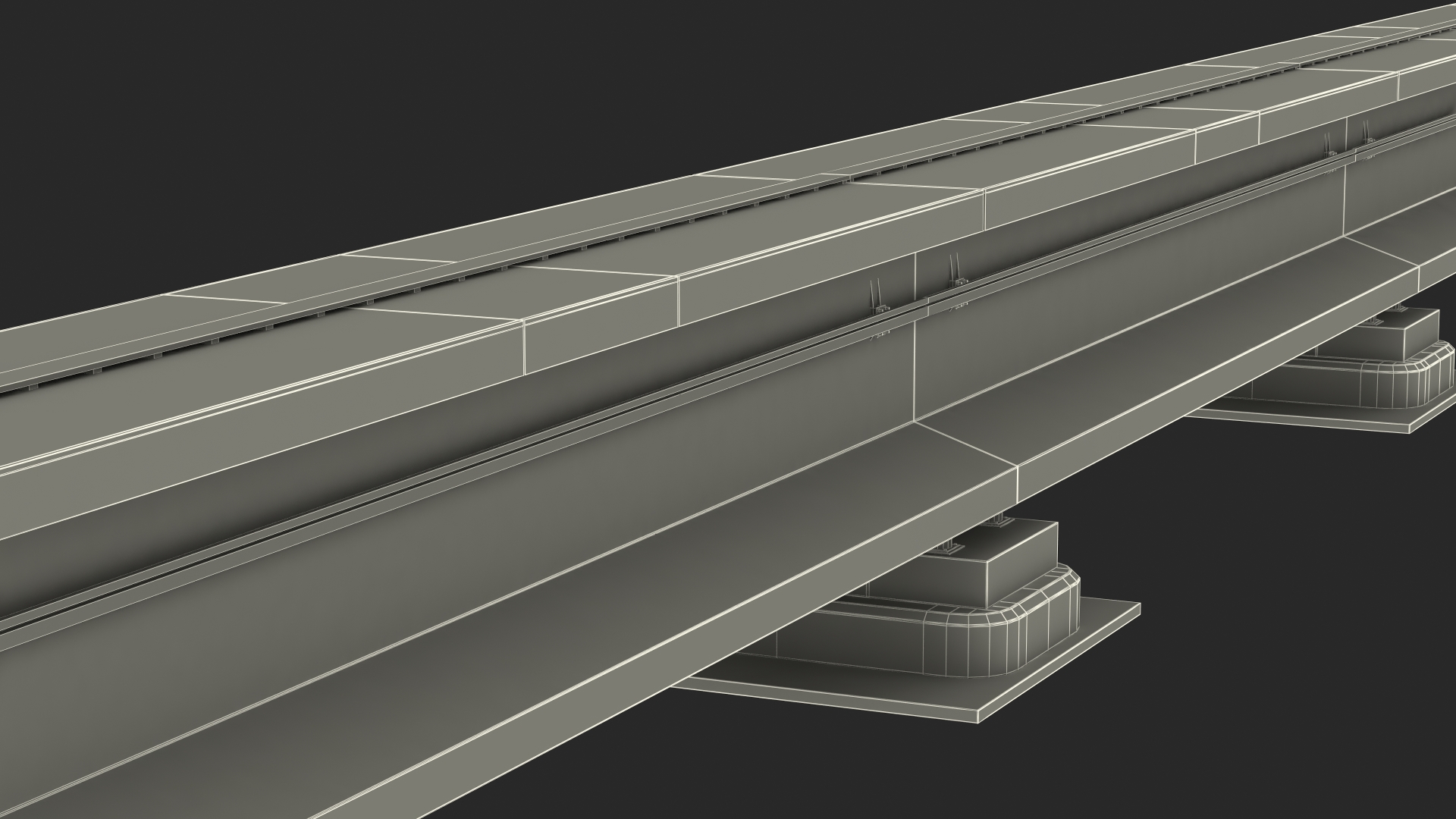Viewport: 1456px width, 819px height.
Task: Click empty dark background above the beam
Action: pyautogui.click(x=379, y=114)
